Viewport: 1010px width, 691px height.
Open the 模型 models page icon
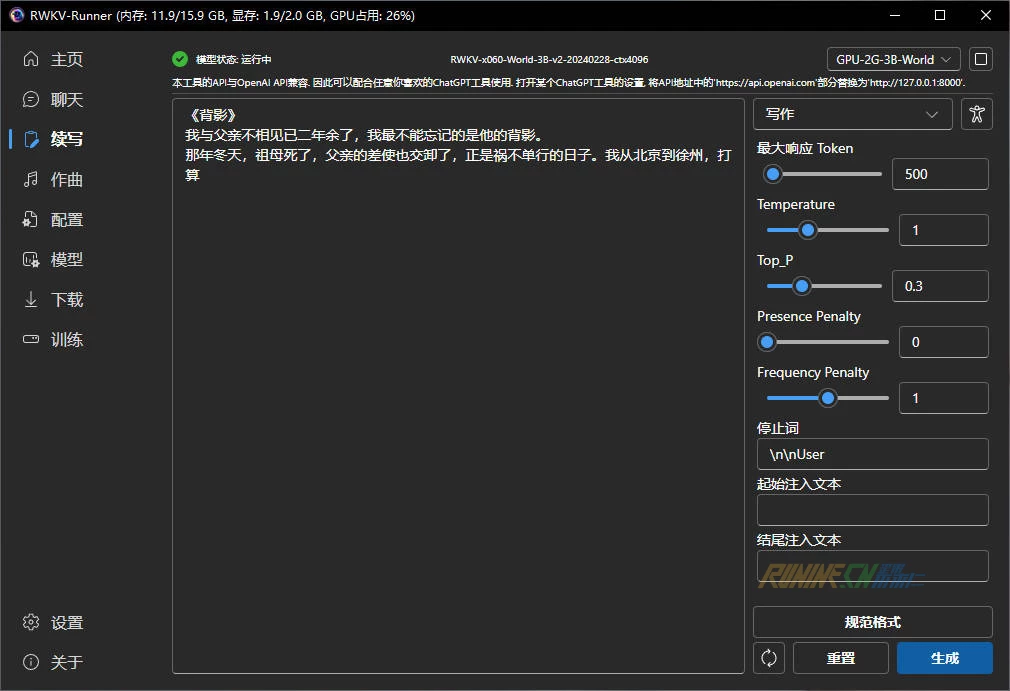point(31,260)
